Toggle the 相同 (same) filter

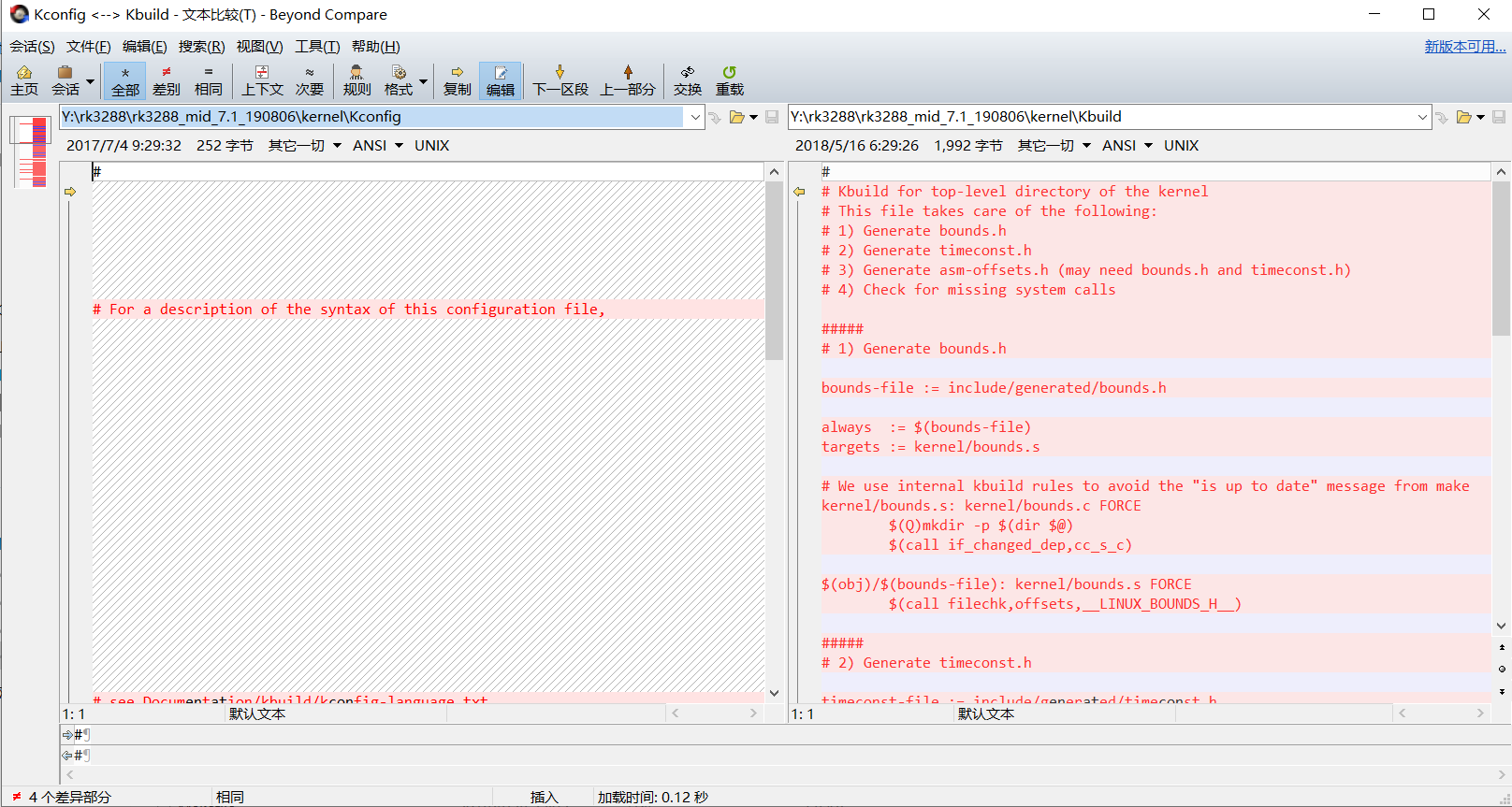coord(208,81)
